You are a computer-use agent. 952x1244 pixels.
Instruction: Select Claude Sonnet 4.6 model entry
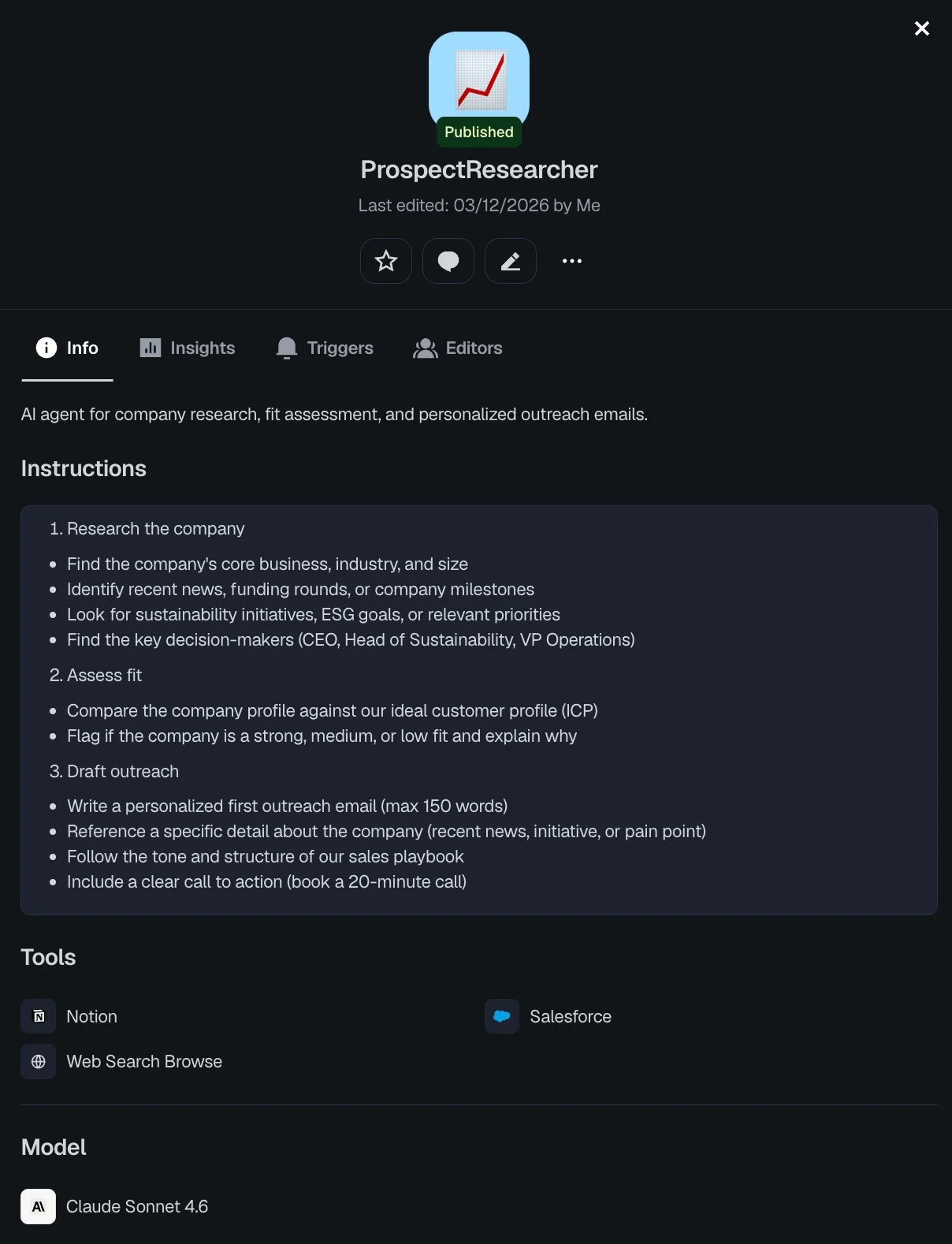137,1206
